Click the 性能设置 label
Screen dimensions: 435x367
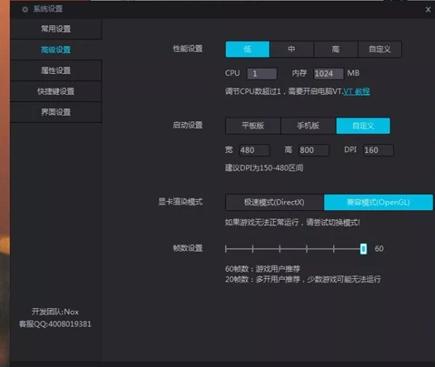pyautogui.click(x=188, y=49)
